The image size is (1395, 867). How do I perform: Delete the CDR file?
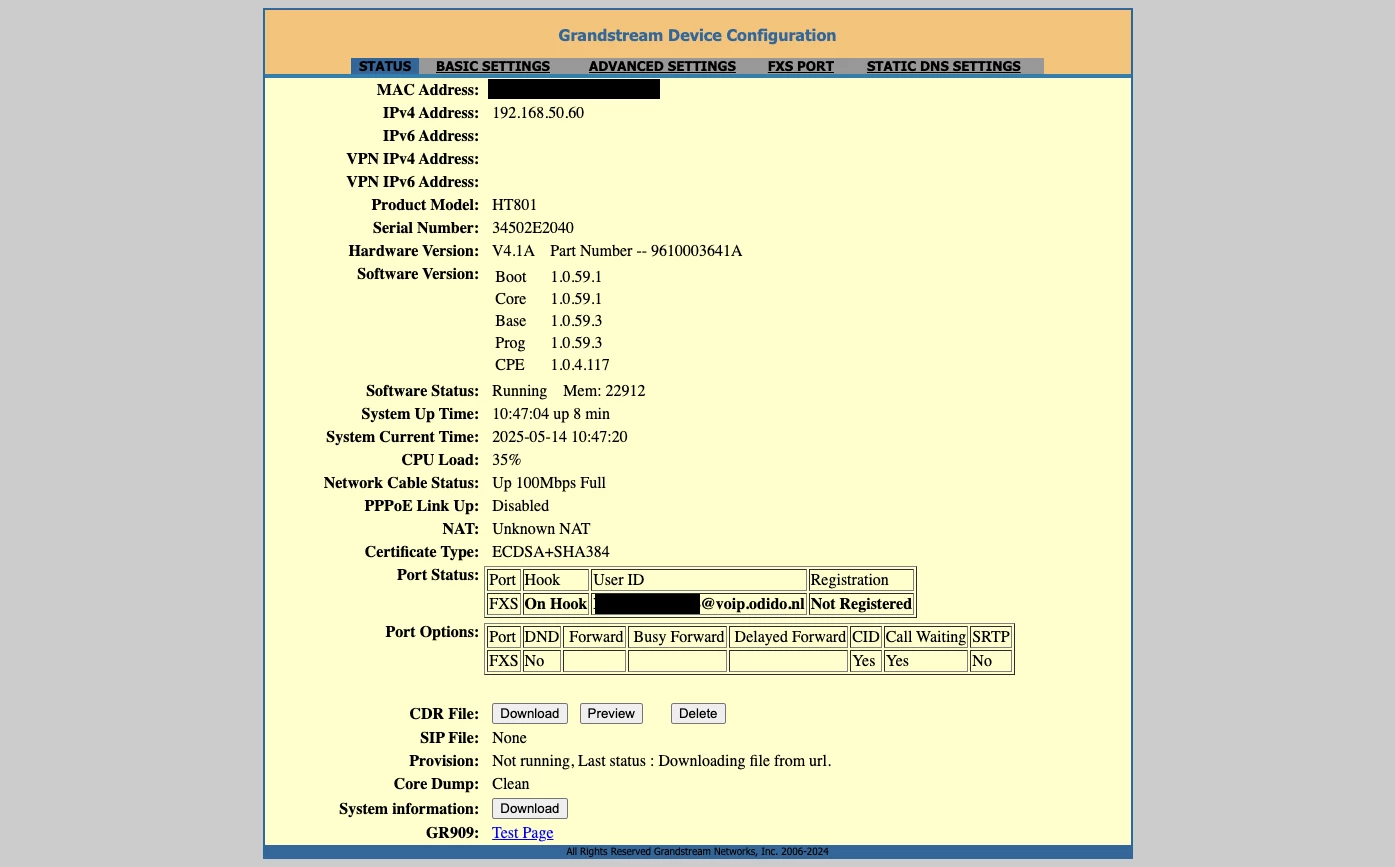pyautogui.click(x=698, y=713)
